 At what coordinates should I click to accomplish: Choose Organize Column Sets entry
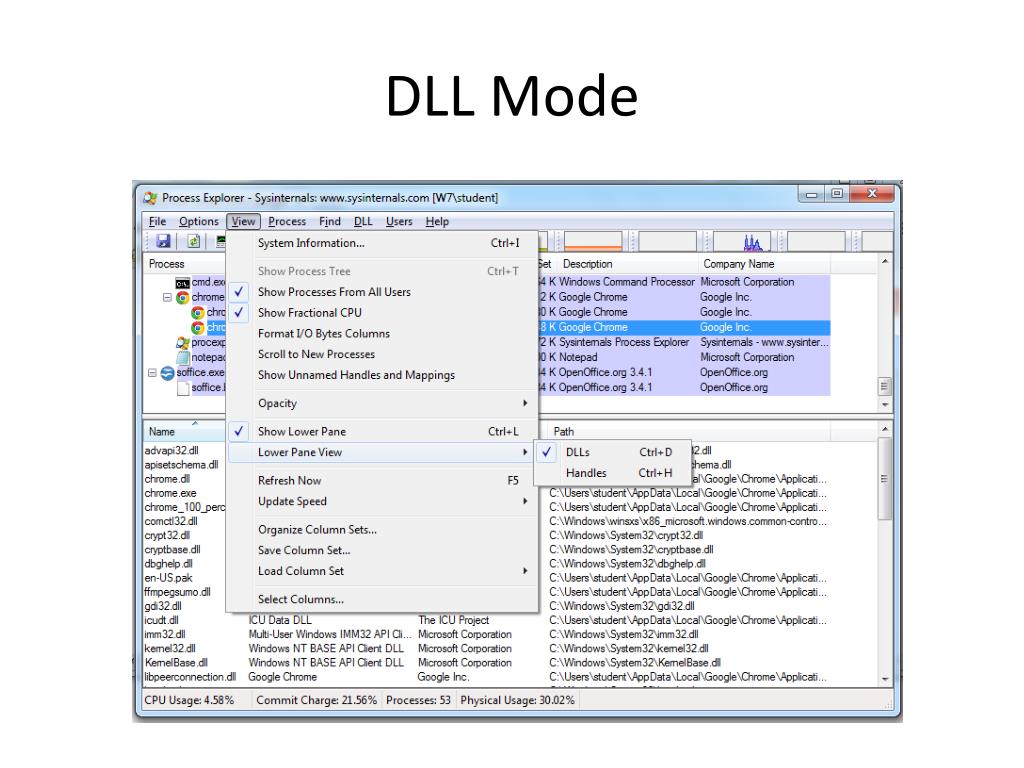coord(382,530)
